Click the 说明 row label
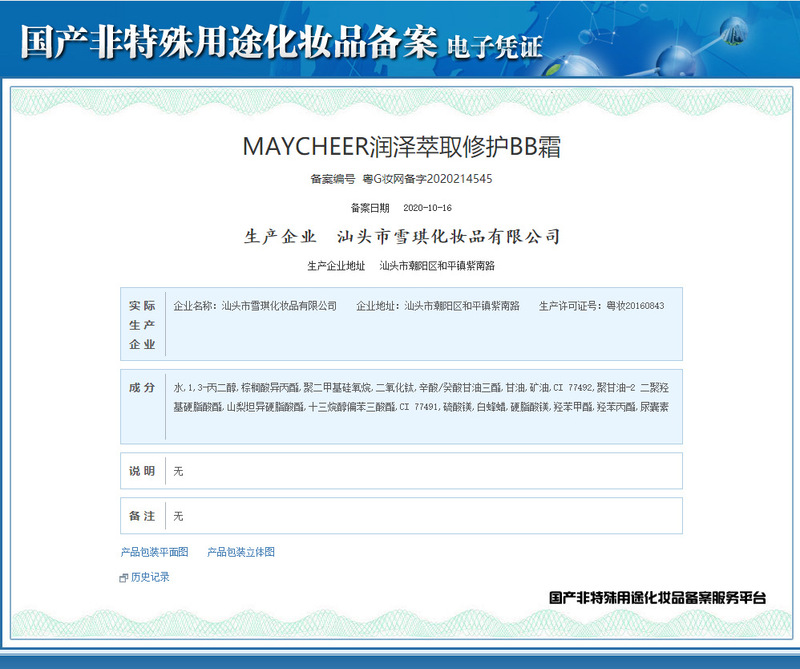 coord(142,471)
